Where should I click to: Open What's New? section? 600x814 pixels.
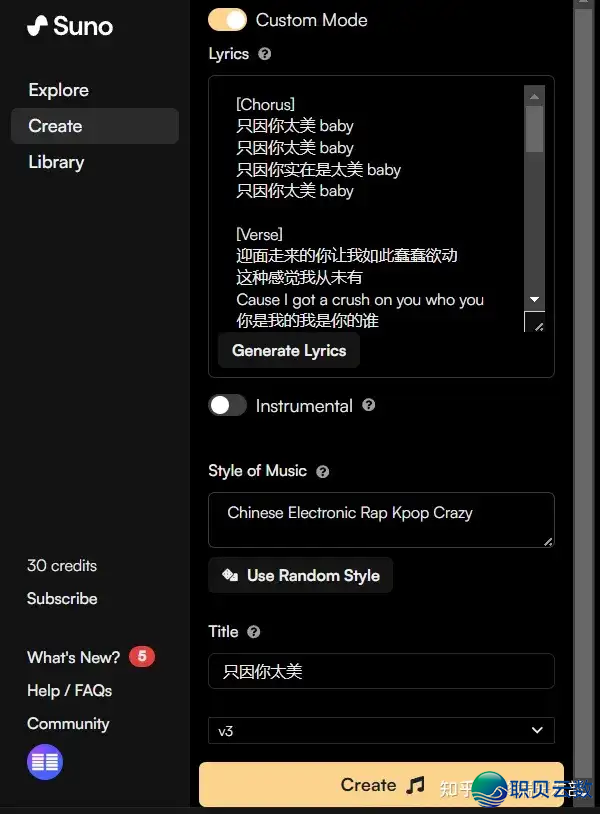click(x=74, y=657)
